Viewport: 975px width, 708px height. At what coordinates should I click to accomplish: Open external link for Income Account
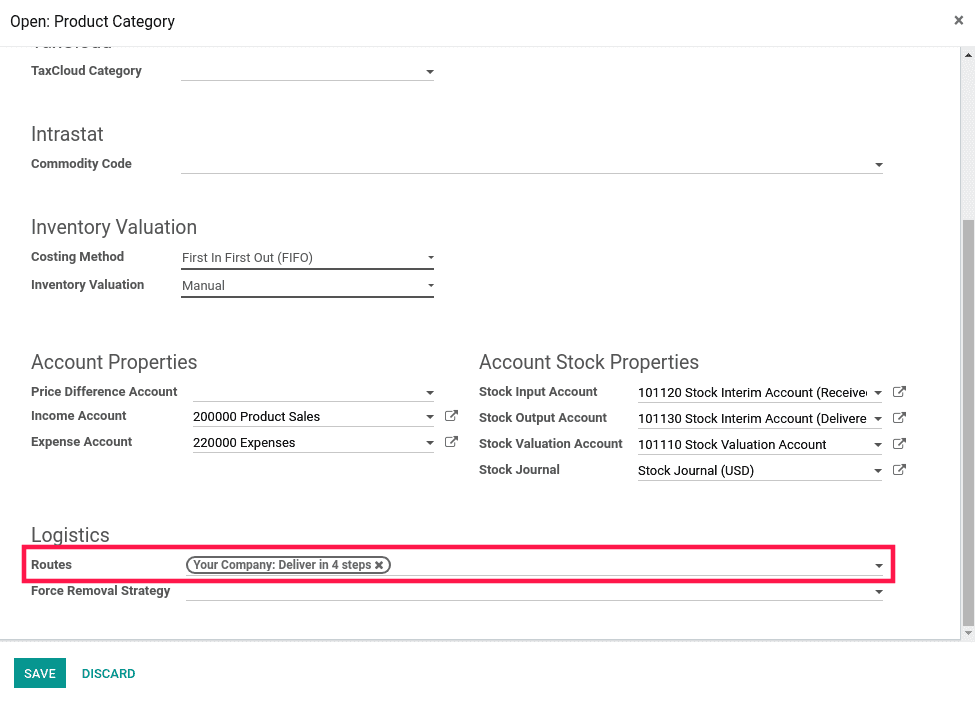coord(451,416)
